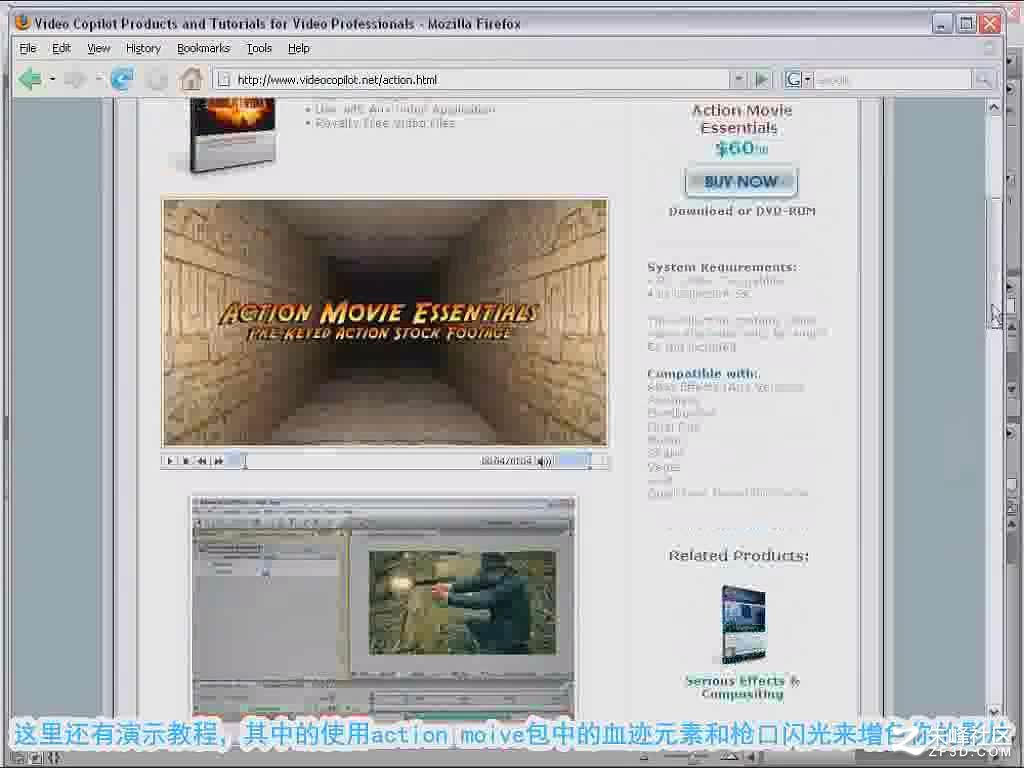The height and width of the screenshot is (768, 1024).
Task: Open the After Effects tutorial screenshot thumbnail
Action: click(383, 609)
